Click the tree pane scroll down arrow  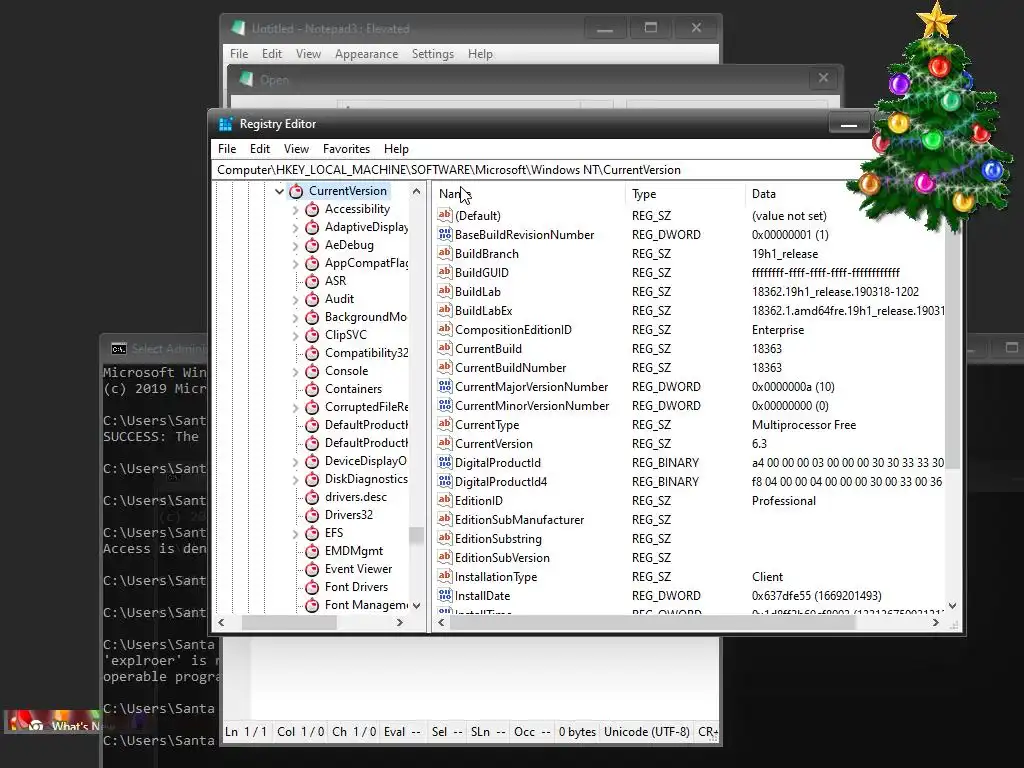[x=417, y=606]
